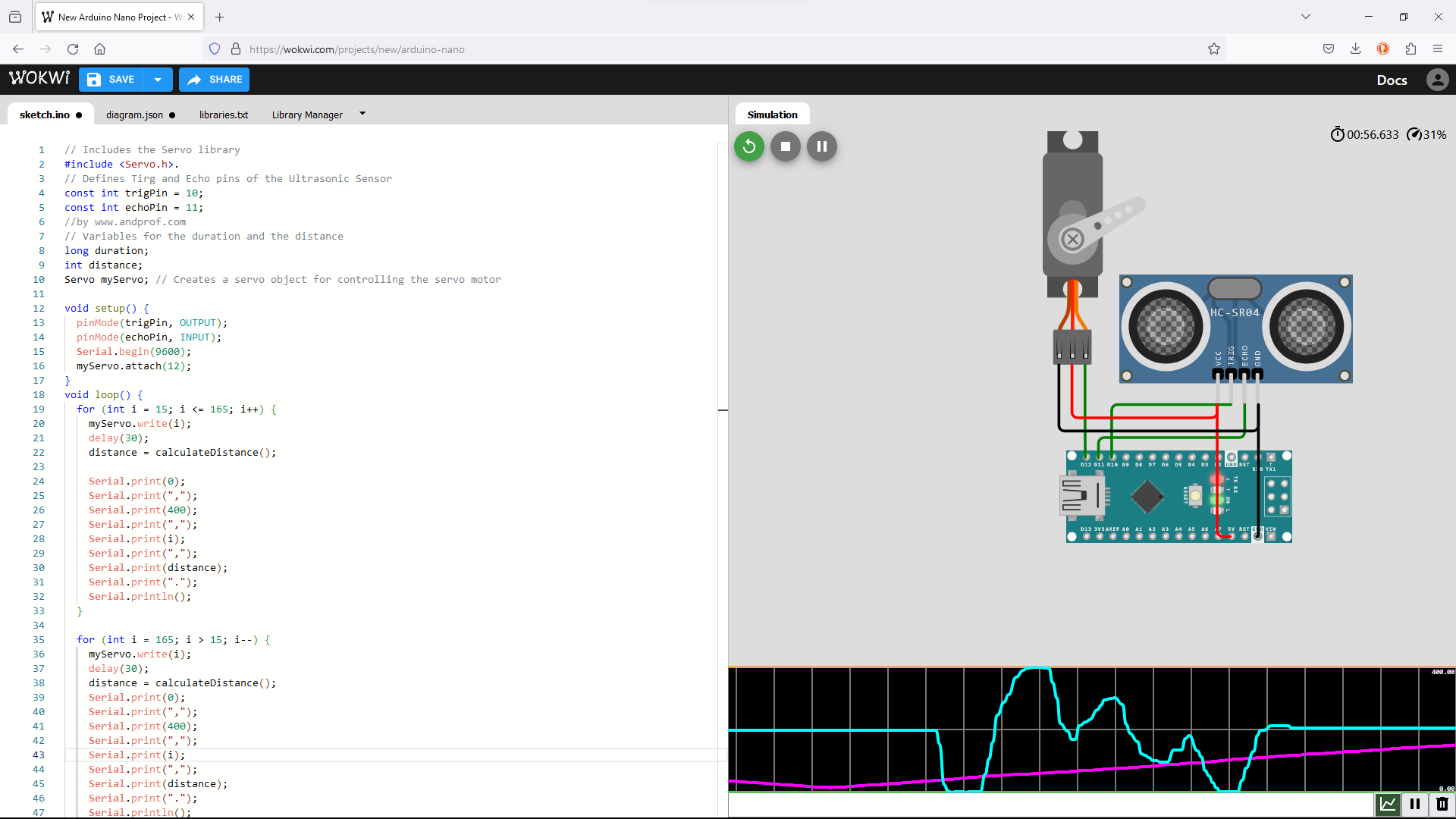Viewport: 1456px width, 819px height.
Task: Select the HC-SR04 ultrasonic sensor
Action: click(x=1235, y=329)
